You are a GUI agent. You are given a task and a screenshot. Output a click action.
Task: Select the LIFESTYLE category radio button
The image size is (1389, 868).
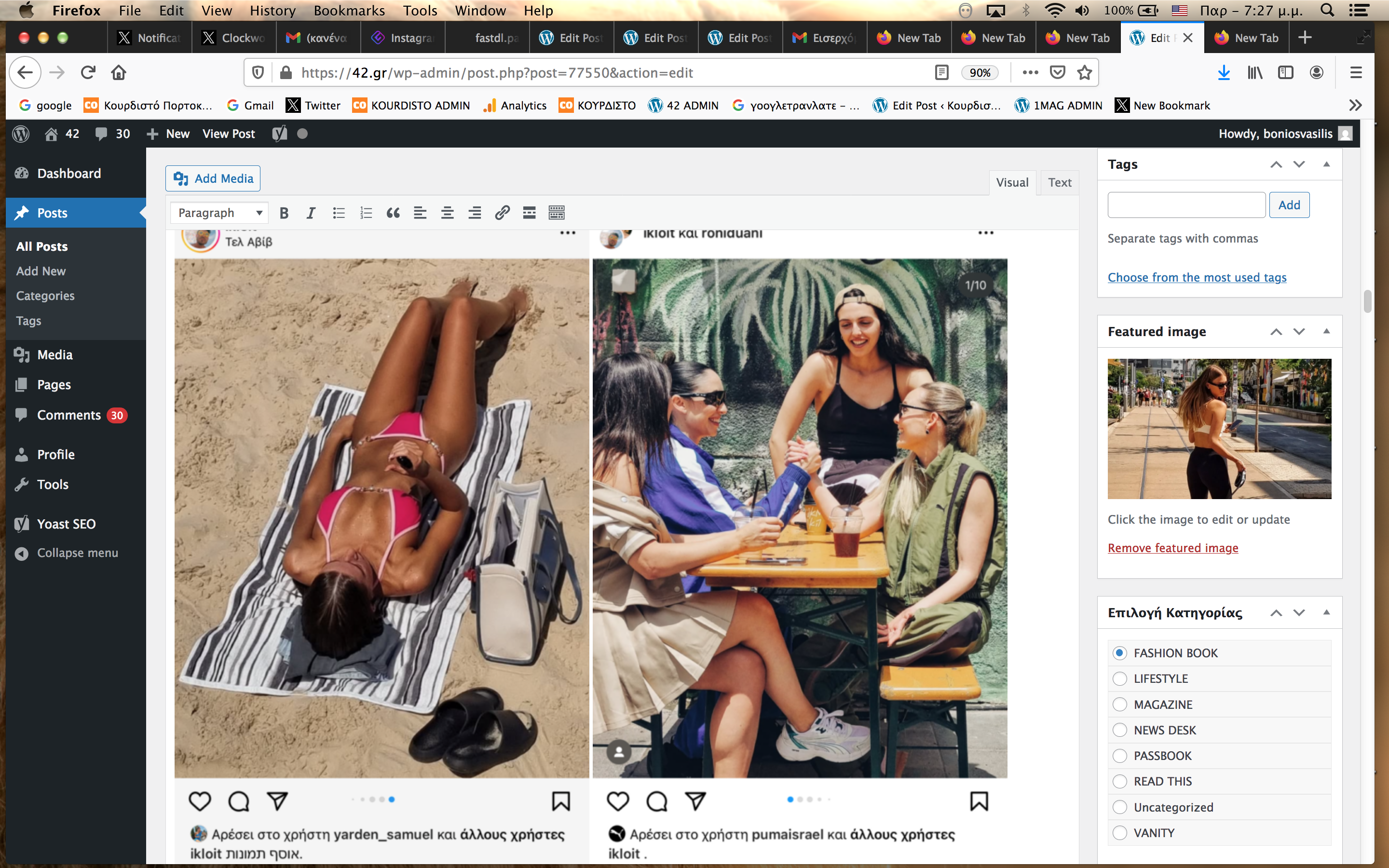(1119, 678)
